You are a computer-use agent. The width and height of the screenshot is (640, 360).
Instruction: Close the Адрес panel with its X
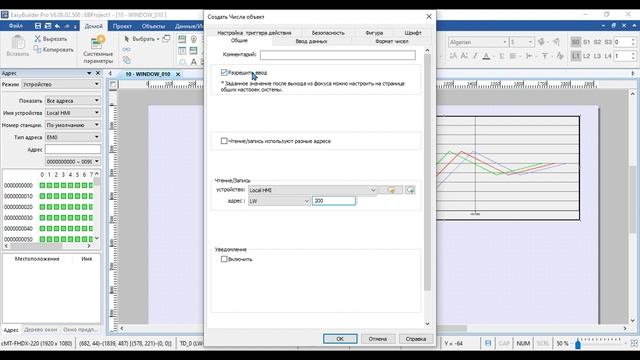(x=98, y=73)
